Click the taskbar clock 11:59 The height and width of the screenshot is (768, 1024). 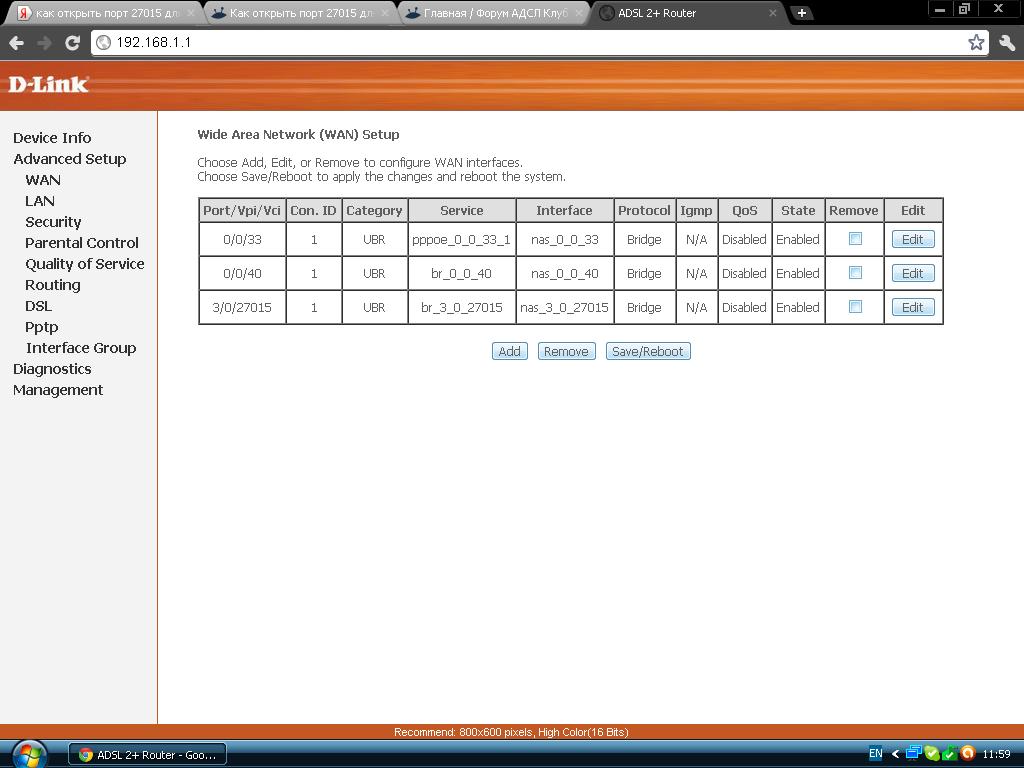pyautogui.click(x=996, y=754)
